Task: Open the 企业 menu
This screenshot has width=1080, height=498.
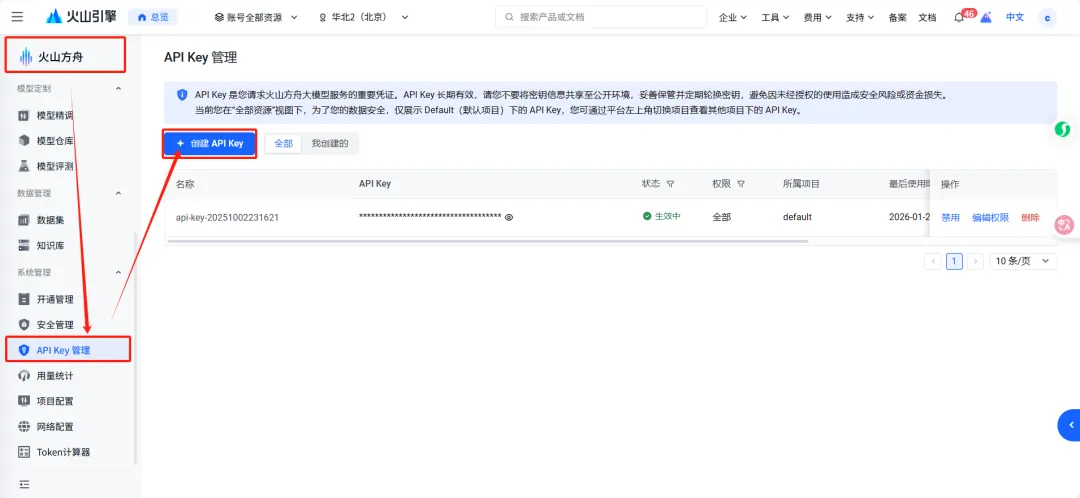Action: (733, 17)
